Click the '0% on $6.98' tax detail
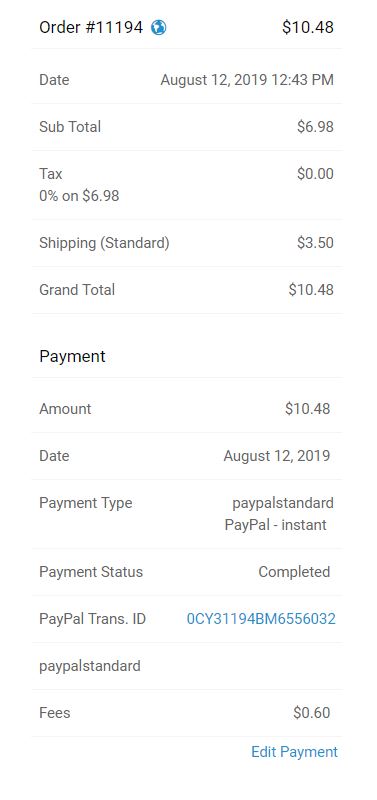The height and width of the screenshot is (800, 377). click(x=79, y=196)
